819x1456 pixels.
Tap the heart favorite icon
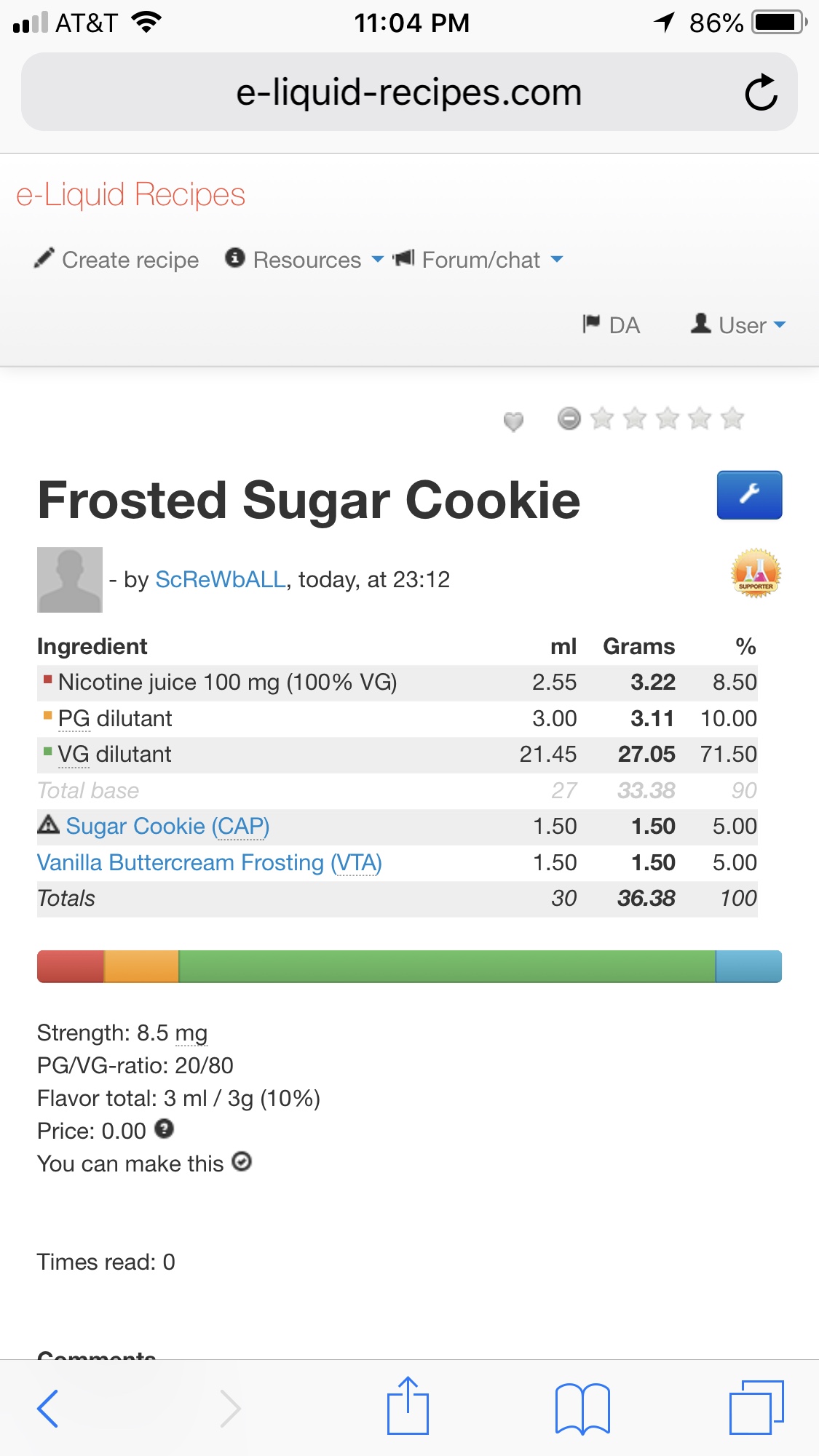click(513, 421)
